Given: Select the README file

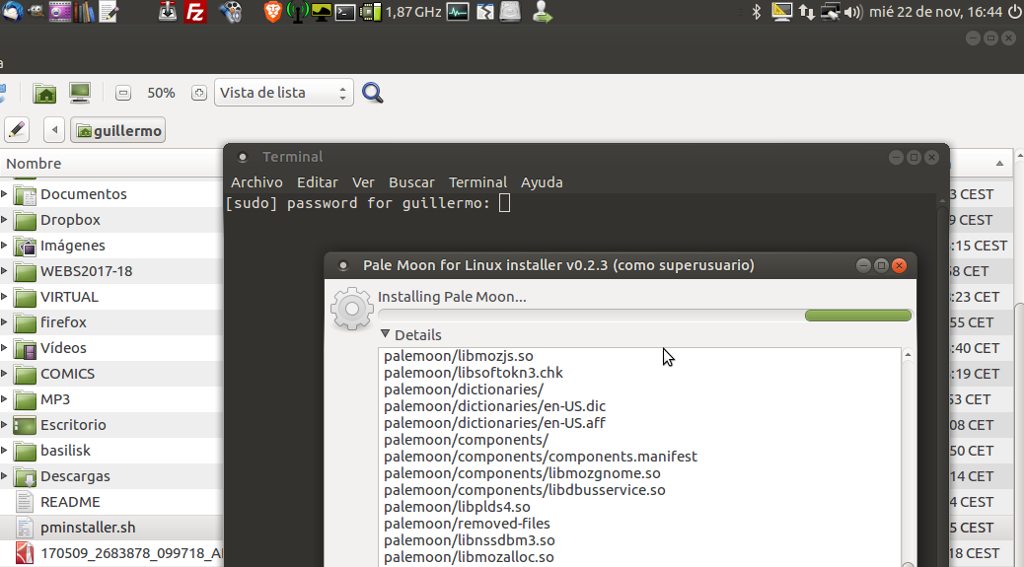Looking at the screenshot, I should 111,502.
